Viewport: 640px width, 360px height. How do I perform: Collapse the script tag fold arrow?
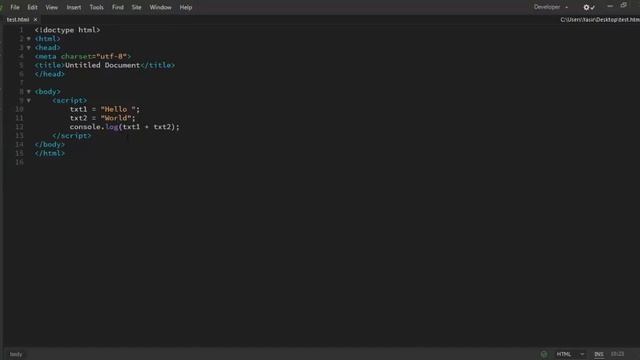(x=29, y=100)
